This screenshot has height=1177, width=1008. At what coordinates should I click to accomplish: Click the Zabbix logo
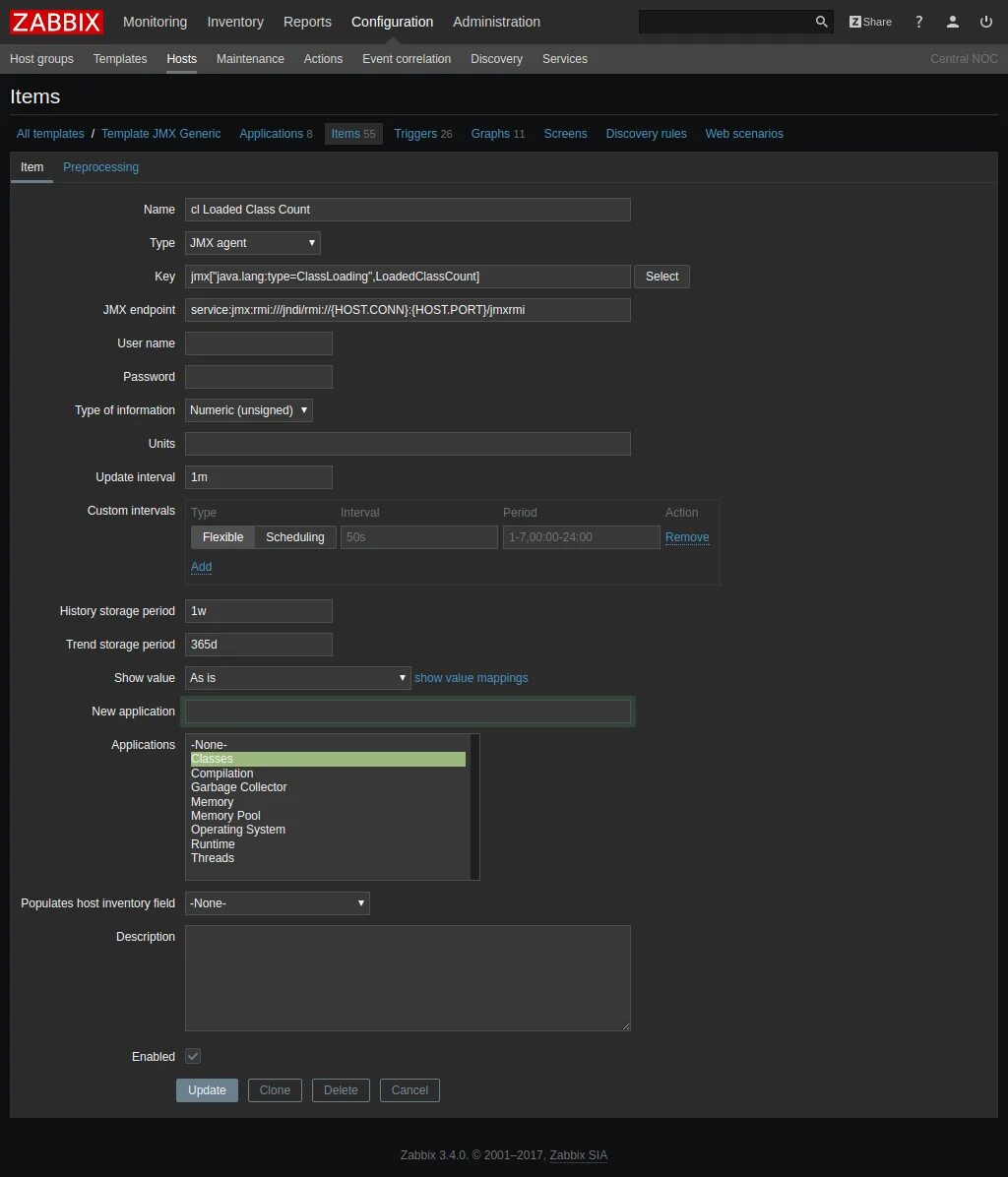click(56, 22)
